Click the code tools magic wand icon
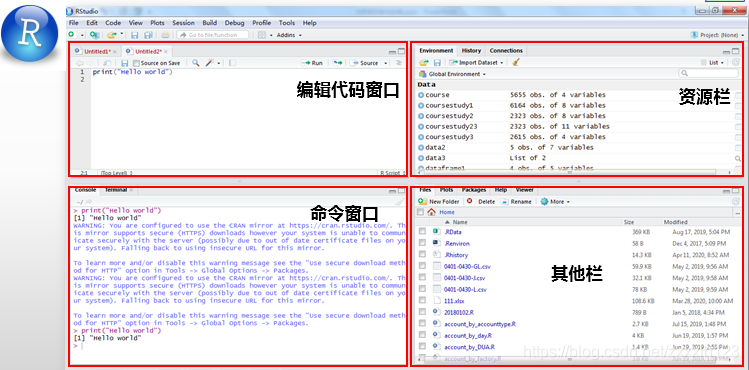The height and width of the screenshot is (370, 749). [x=210, y=63]
